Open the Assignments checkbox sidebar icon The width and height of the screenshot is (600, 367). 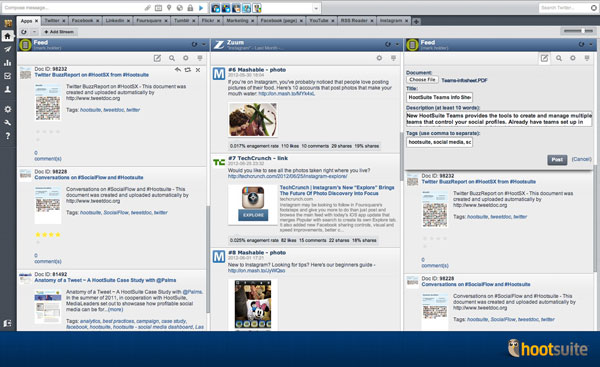[x=7, y=76]
